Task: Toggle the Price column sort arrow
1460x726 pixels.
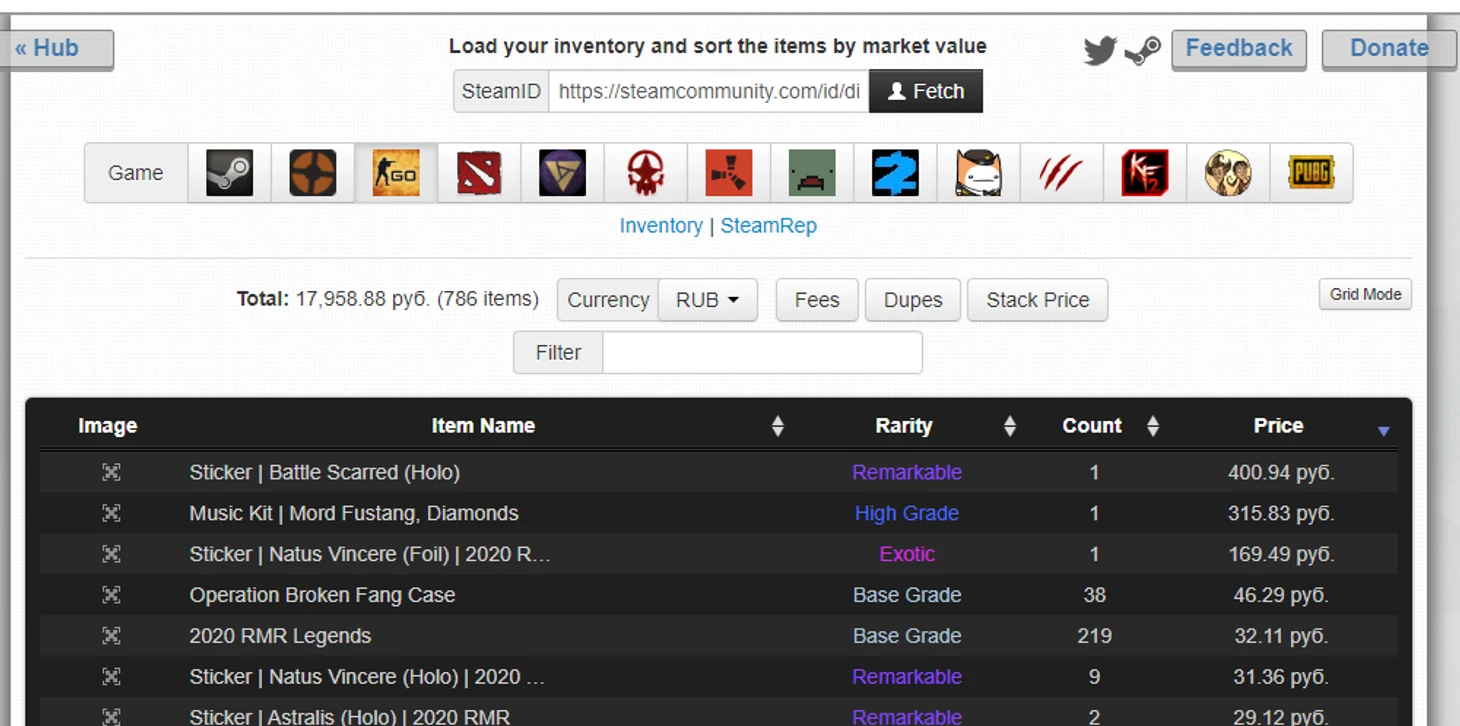Action: click(x=1384, y=431)
